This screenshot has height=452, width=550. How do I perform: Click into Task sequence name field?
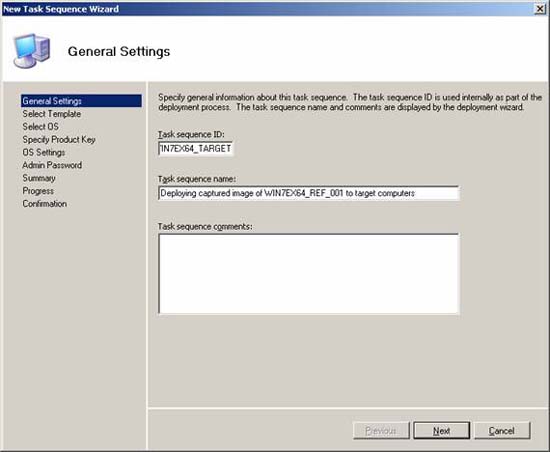pos(309,193)
